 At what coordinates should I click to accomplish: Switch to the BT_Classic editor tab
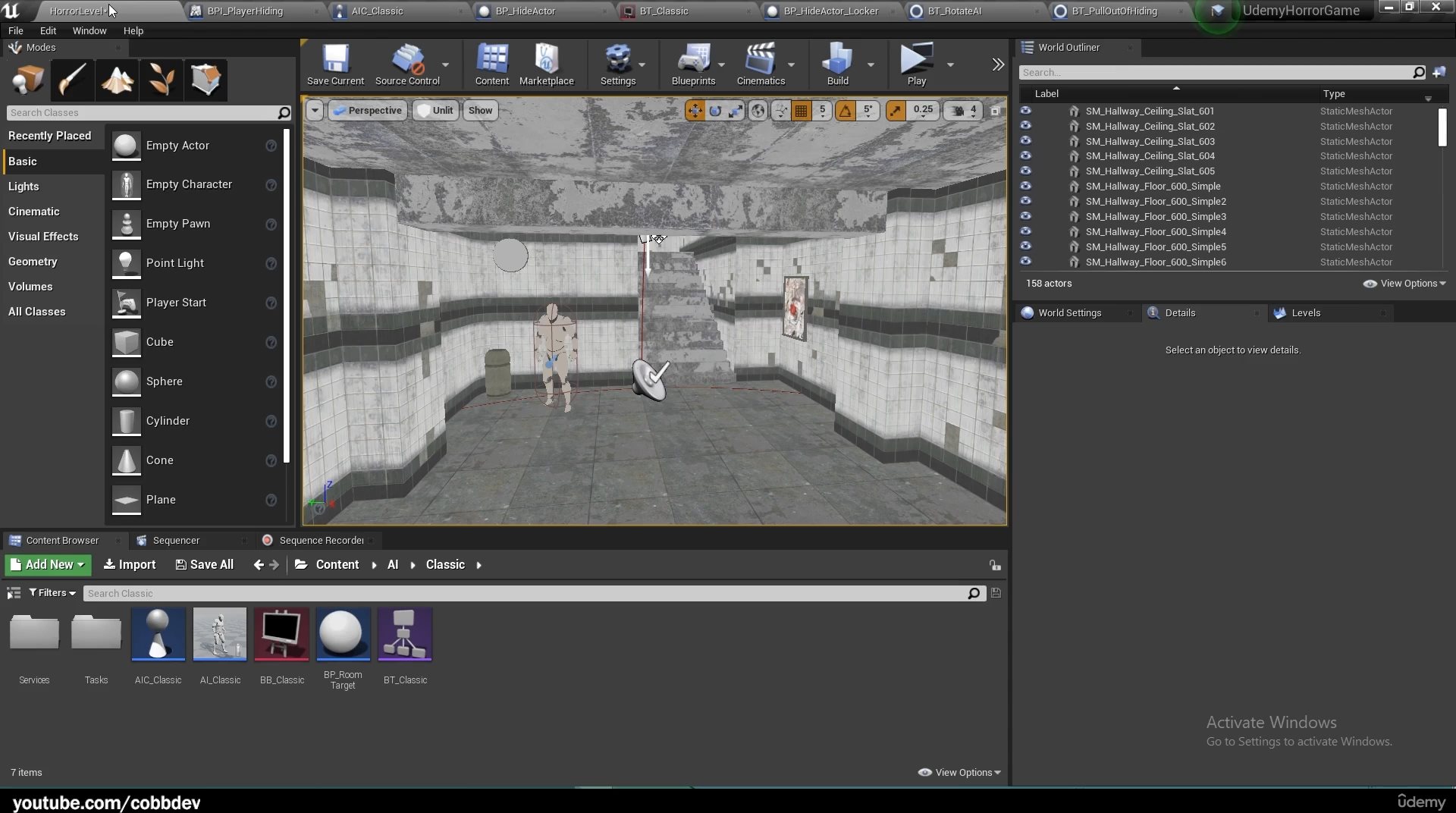pos(664,11)
